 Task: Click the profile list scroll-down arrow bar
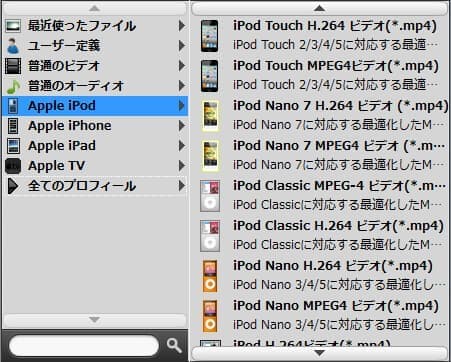(319, 353)
